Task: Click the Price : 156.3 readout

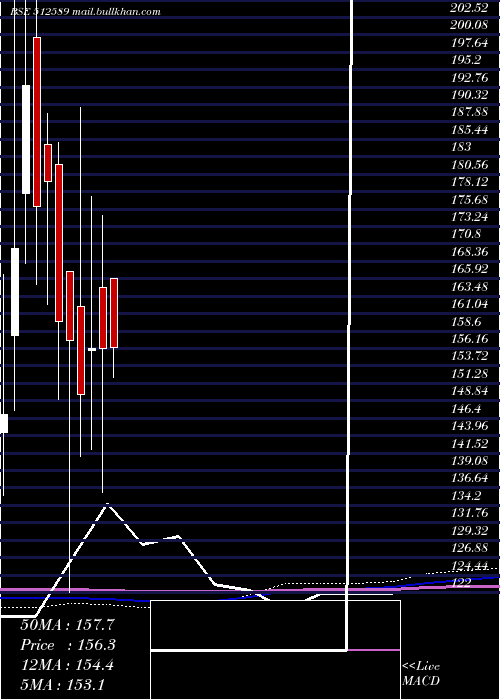Action: 68,645
